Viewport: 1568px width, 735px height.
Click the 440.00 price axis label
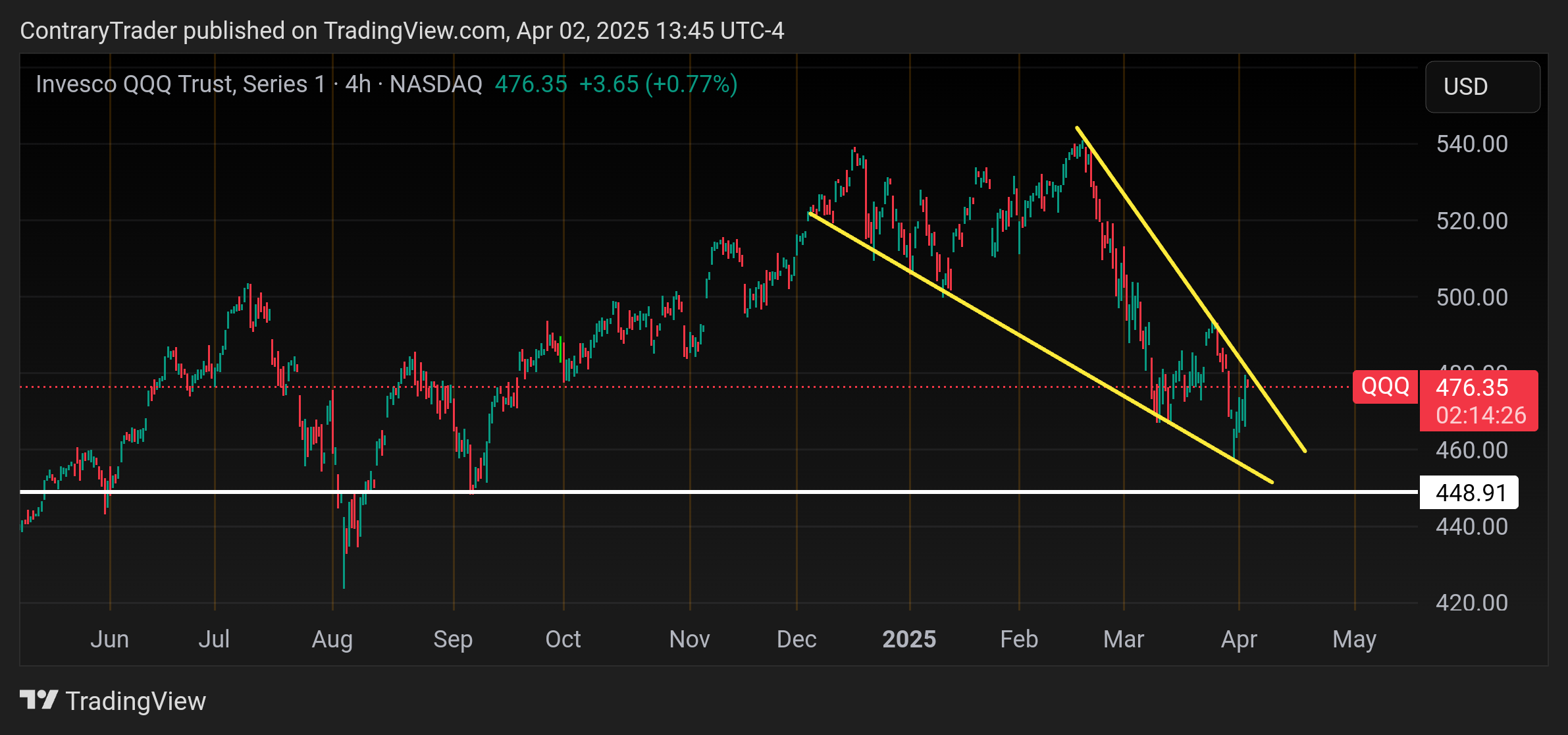1472,527
